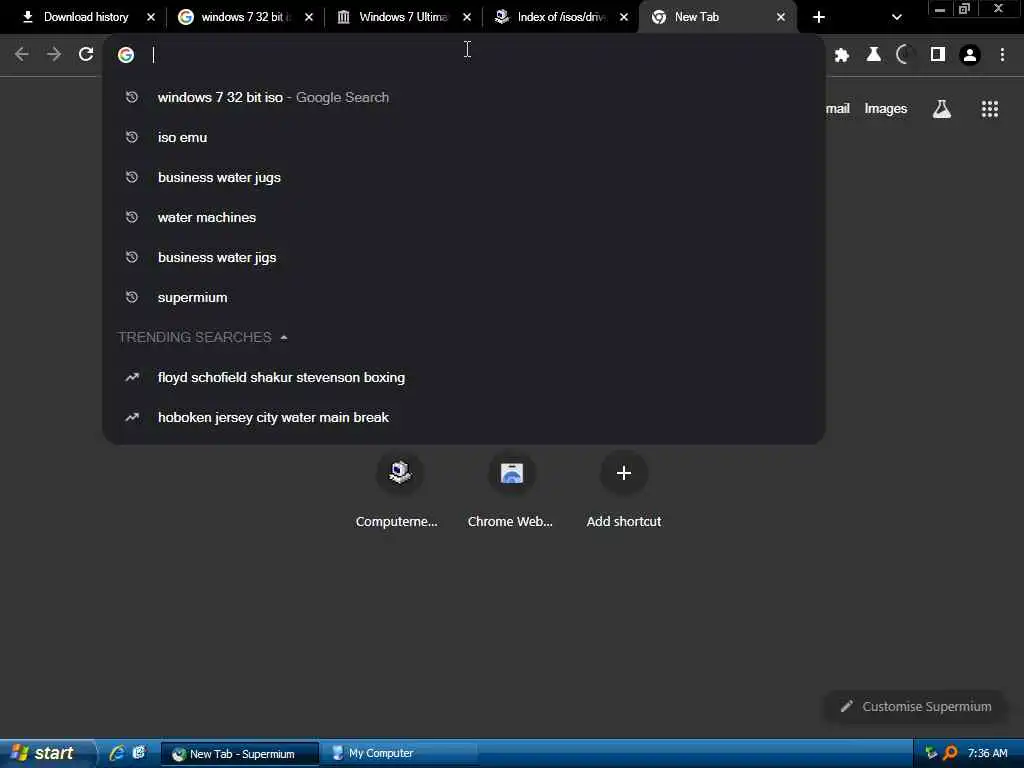This screenshot has width=1024, height=768.
Task: Click the trending icon beside 'floyd schofield' suggestion
Action: [x=132, y=377]
